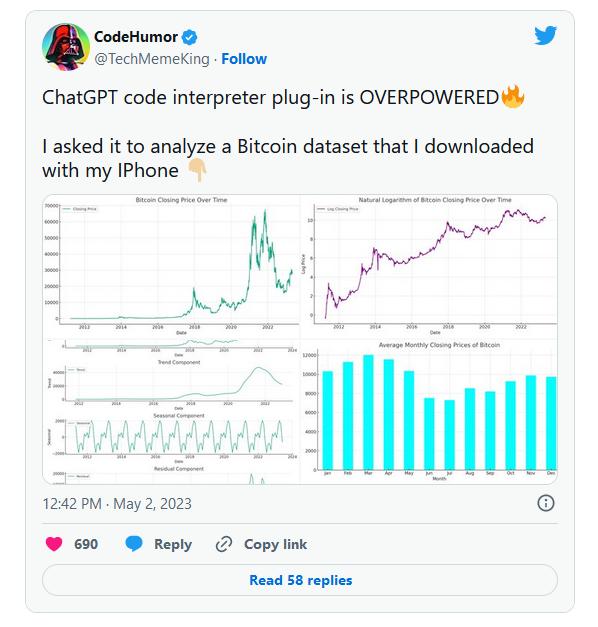Open the Natural Logarithm price chart image
The image size is (598, 627).
point(429,266)
